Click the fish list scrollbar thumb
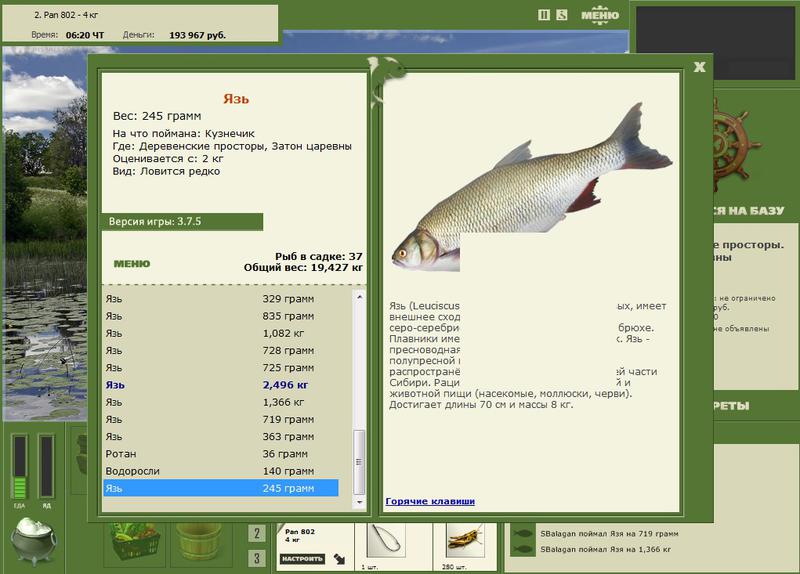The width and height of the screenshot is (800, 574). pyautogui.click(x=359, y=462)
